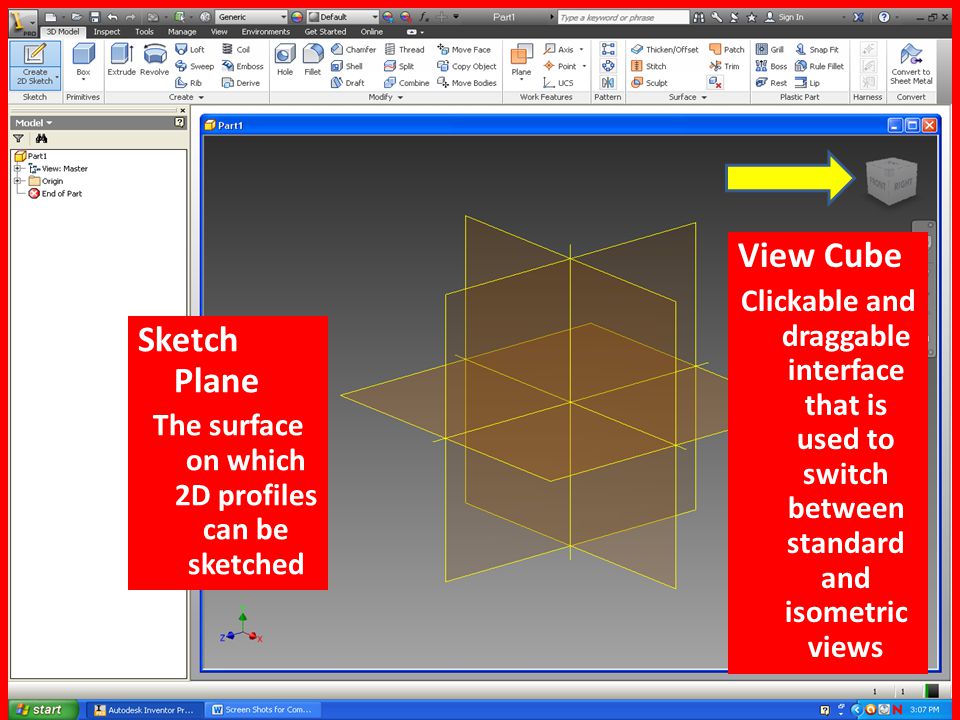The width and height of the screenshot is (960, 720).
Task: Choose the Sweep tool
Action: 195,66
